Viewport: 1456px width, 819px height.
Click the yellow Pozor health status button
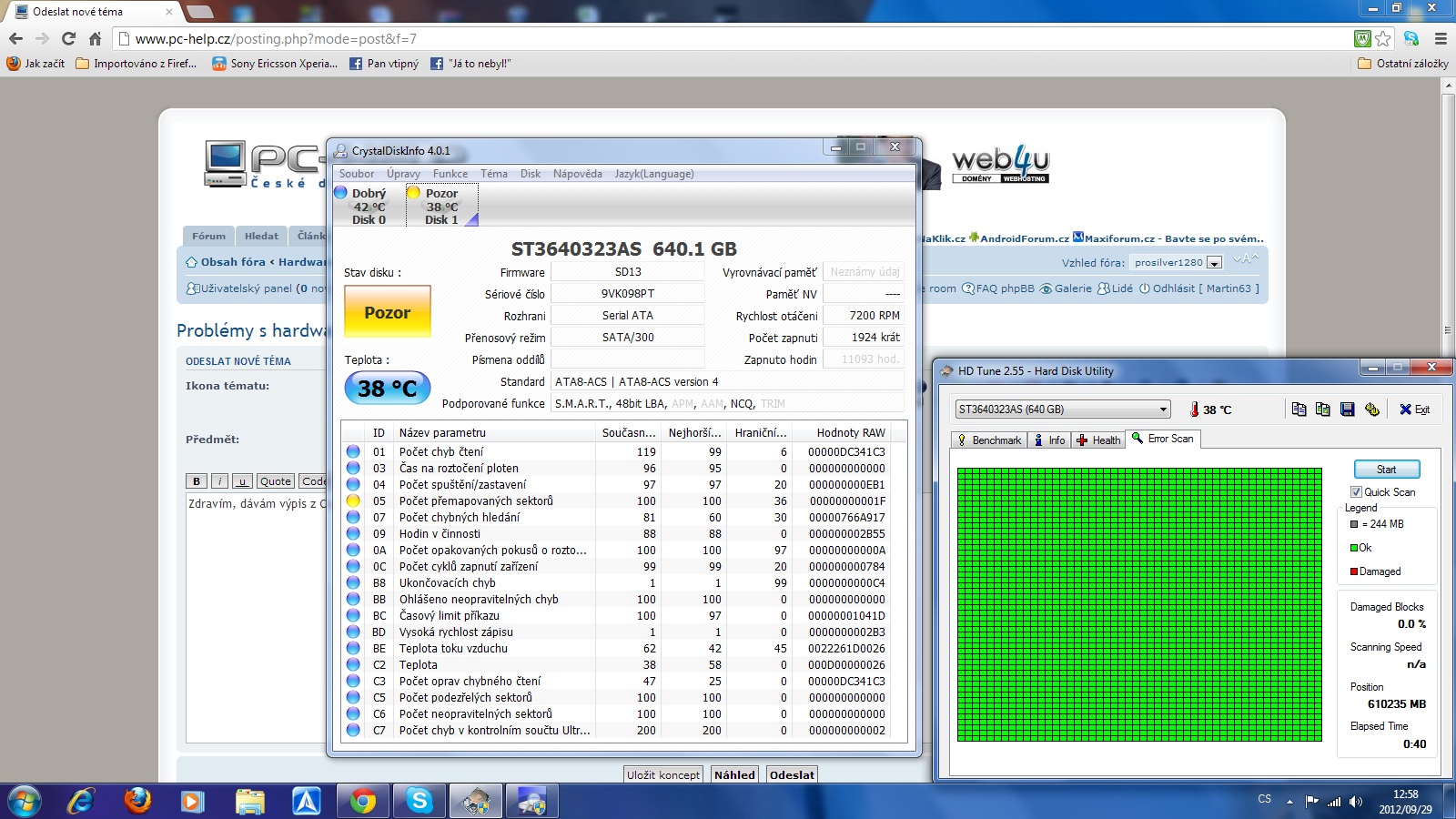click(x=388, y=312)
